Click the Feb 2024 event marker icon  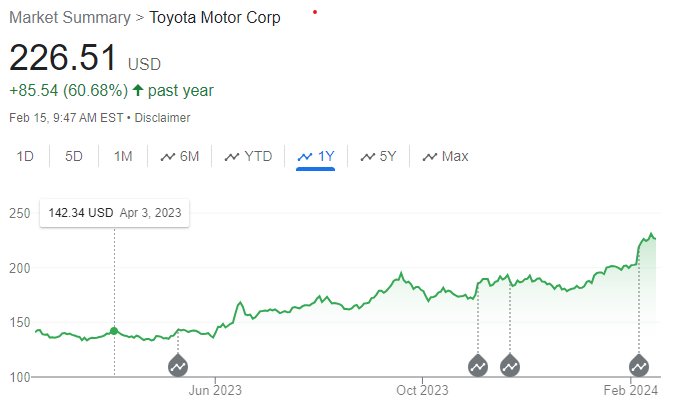(x=639, y=366)
